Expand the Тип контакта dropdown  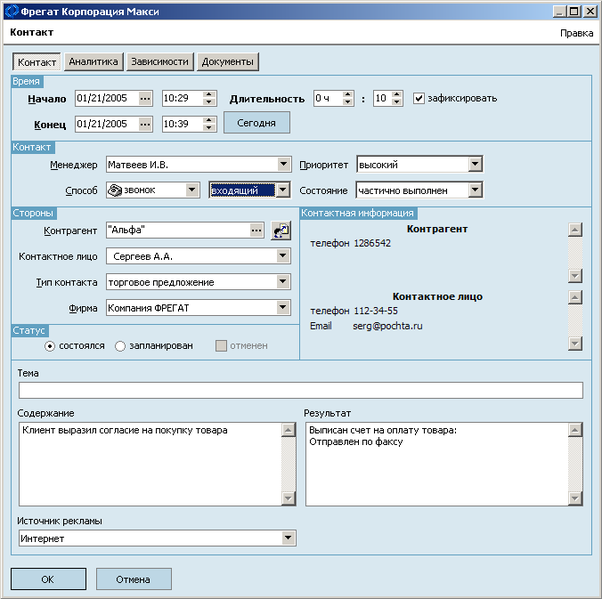pos(283,281)
